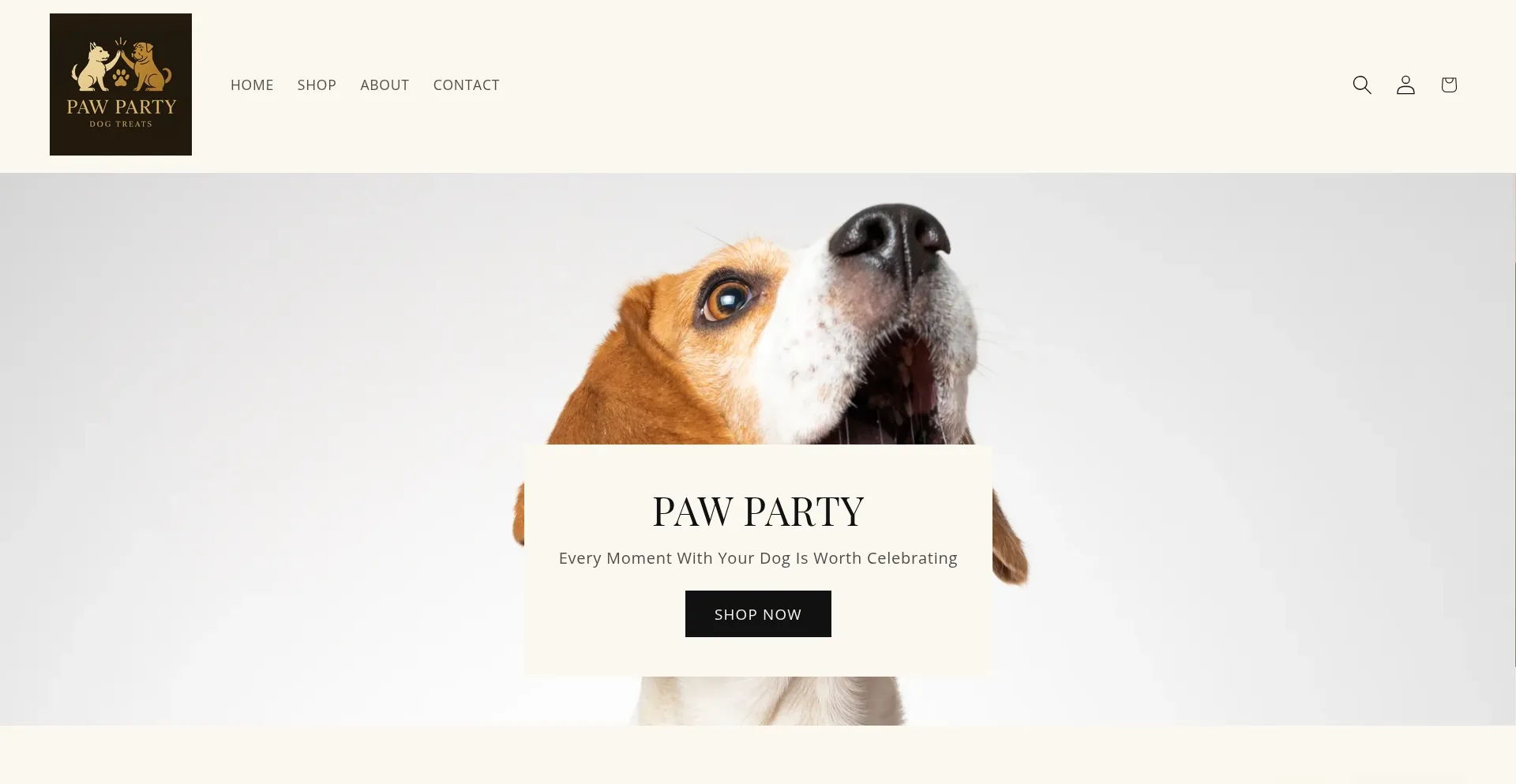1516x784 pixels.
Task: Click the paw print emblem in the logo
Action: coord(121,77)
